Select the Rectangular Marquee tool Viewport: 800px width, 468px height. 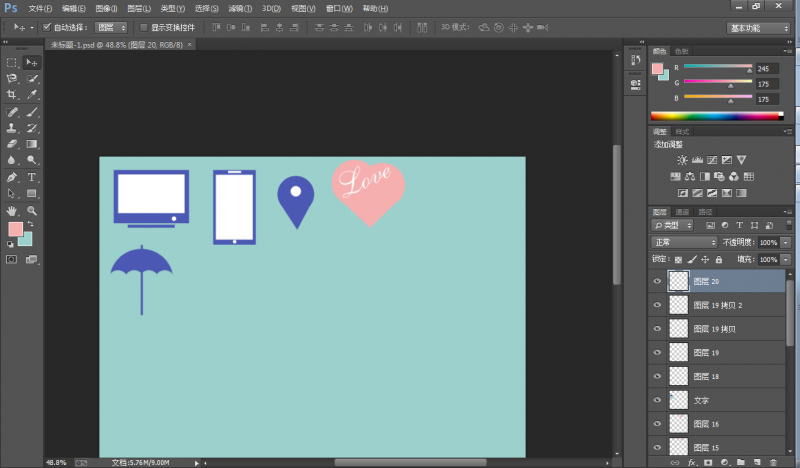(12, 62)
